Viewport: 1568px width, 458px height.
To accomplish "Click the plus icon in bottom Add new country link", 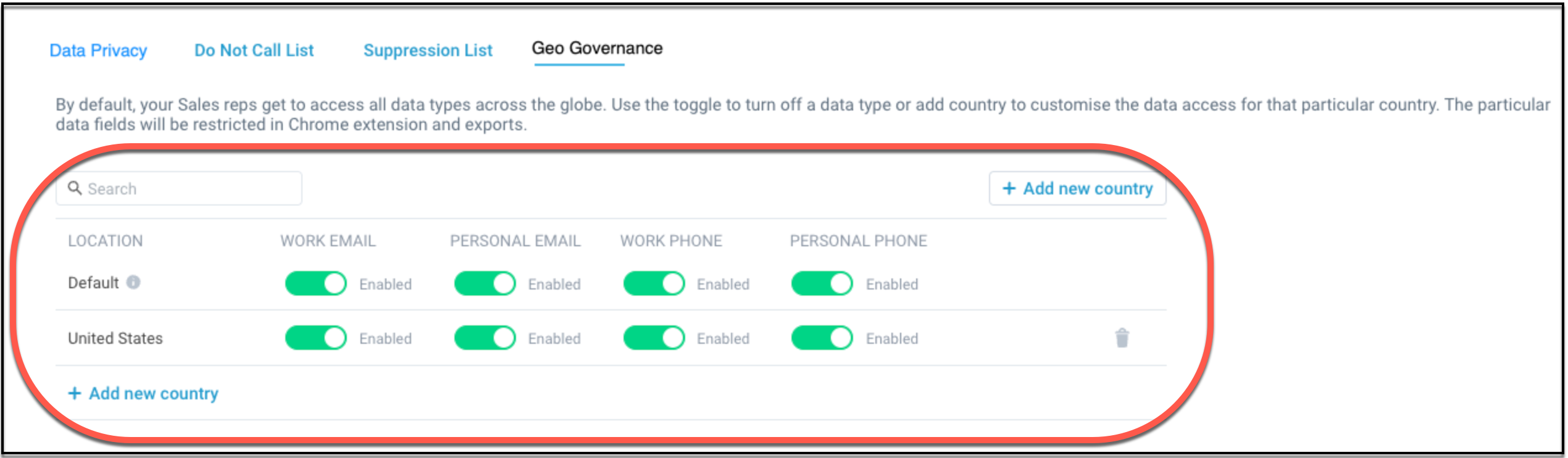I will (75, 393).
